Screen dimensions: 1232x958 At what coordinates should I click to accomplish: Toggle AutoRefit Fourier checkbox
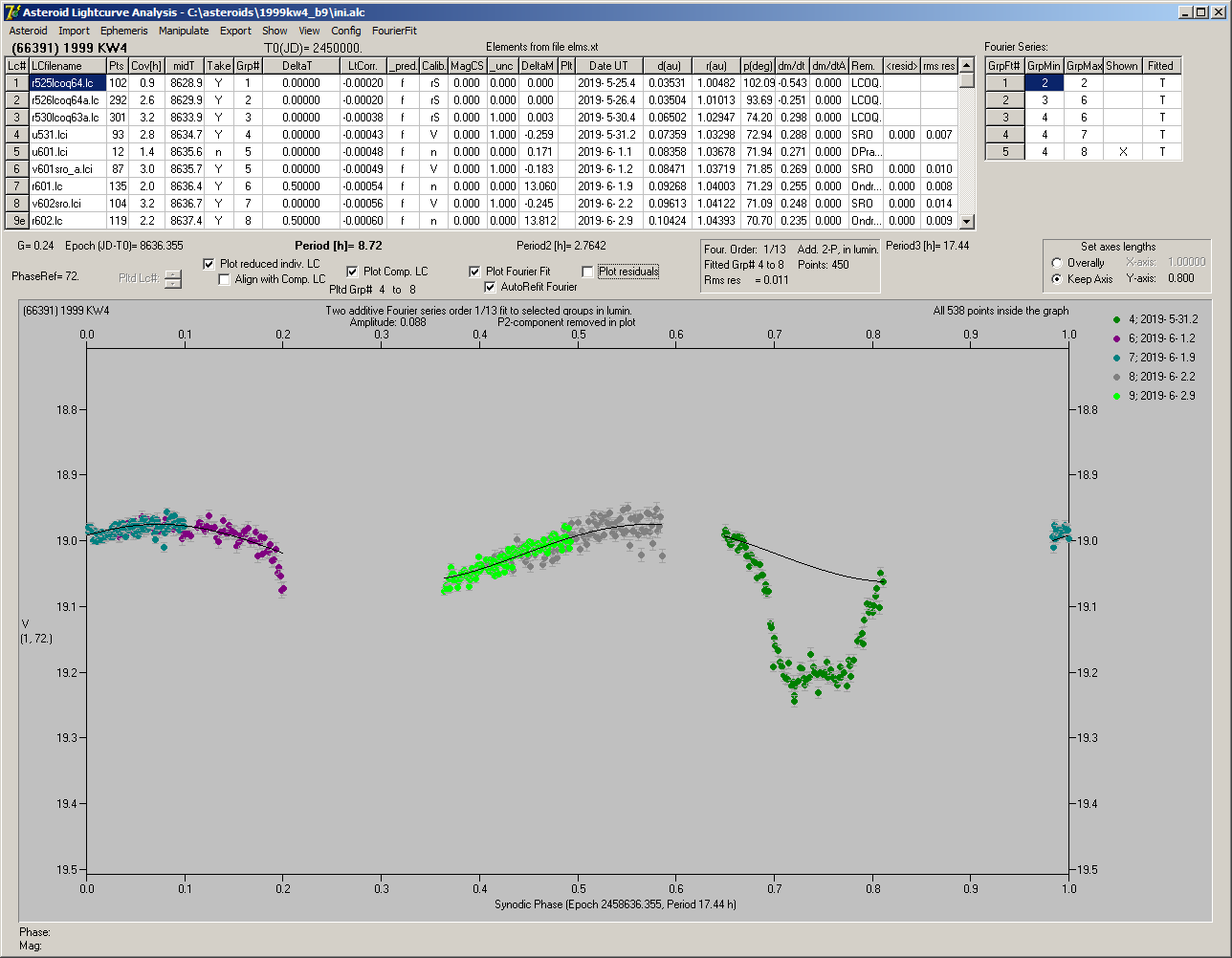click(491, 287)
